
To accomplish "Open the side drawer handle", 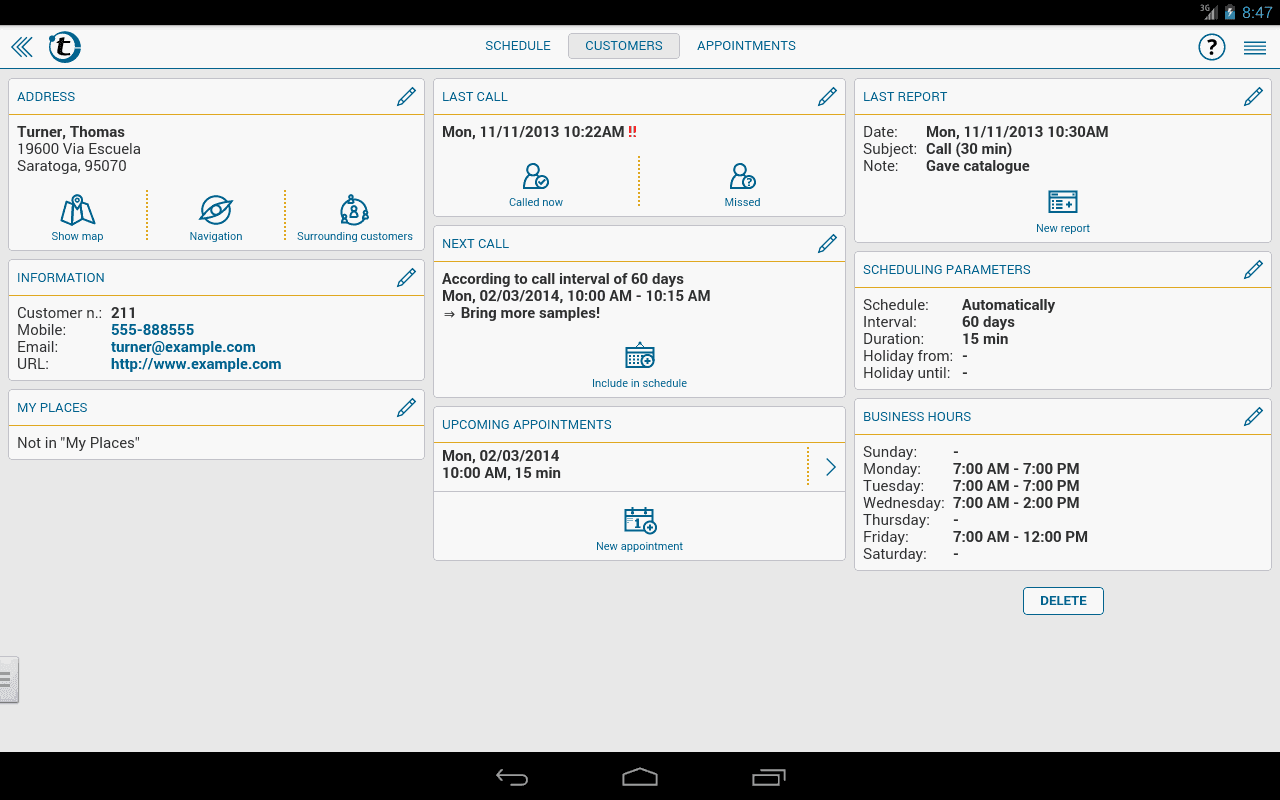I will point(9,679).
